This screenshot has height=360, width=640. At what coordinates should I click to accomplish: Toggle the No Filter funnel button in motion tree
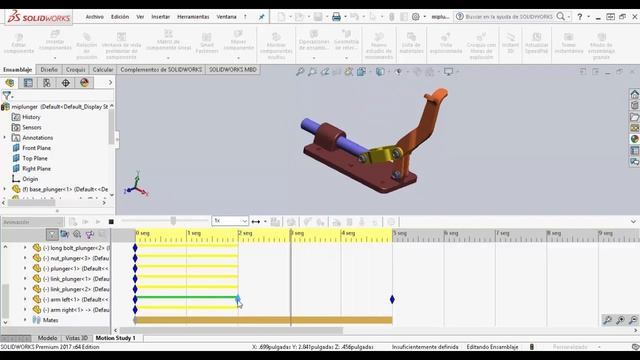click(x=52, y=234)
